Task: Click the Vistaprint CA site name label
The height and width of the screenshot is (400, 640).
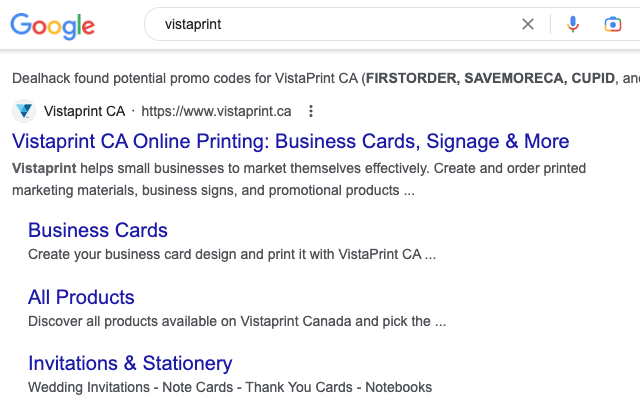Action: [84, 111]
